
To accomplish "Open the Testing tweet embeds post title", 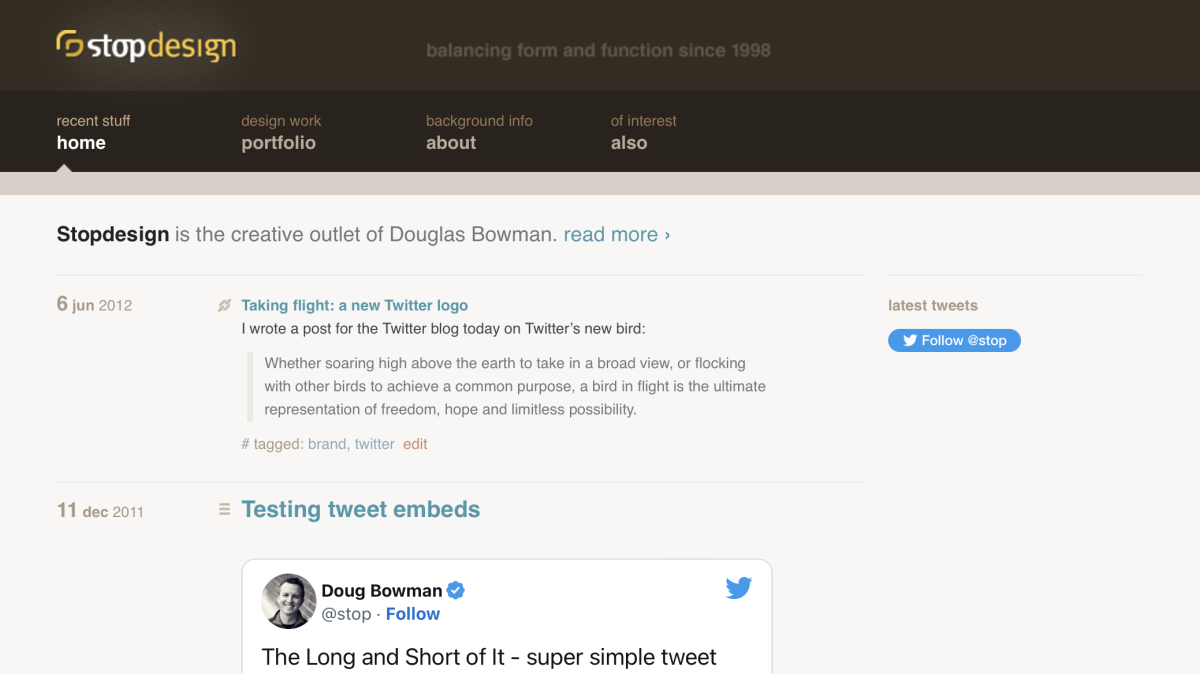I will (x=361, y=510).
